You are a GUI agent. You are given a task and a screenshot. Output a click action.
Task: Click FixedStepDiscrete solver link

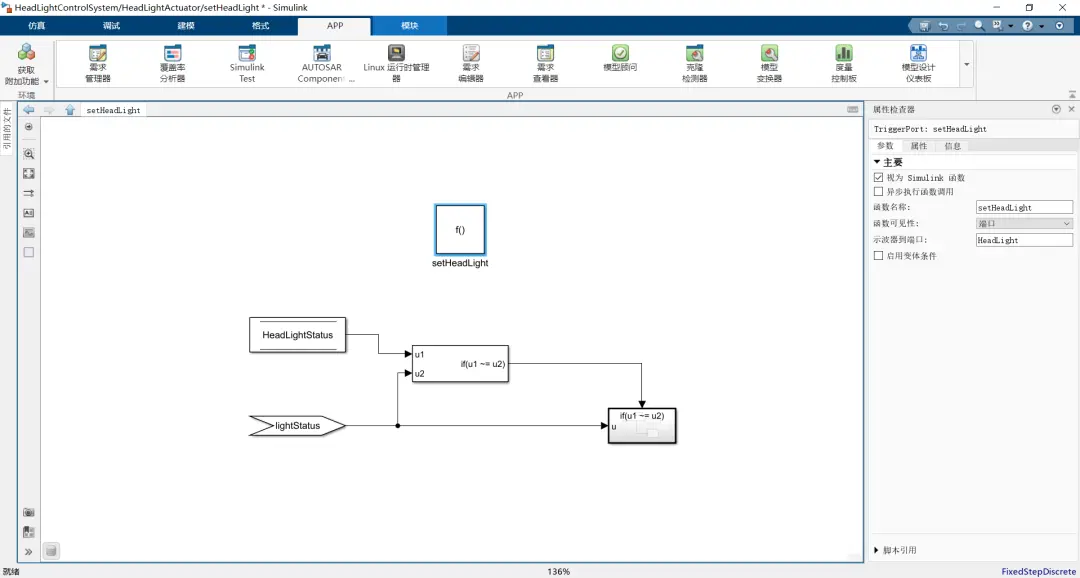(1040, 572)
